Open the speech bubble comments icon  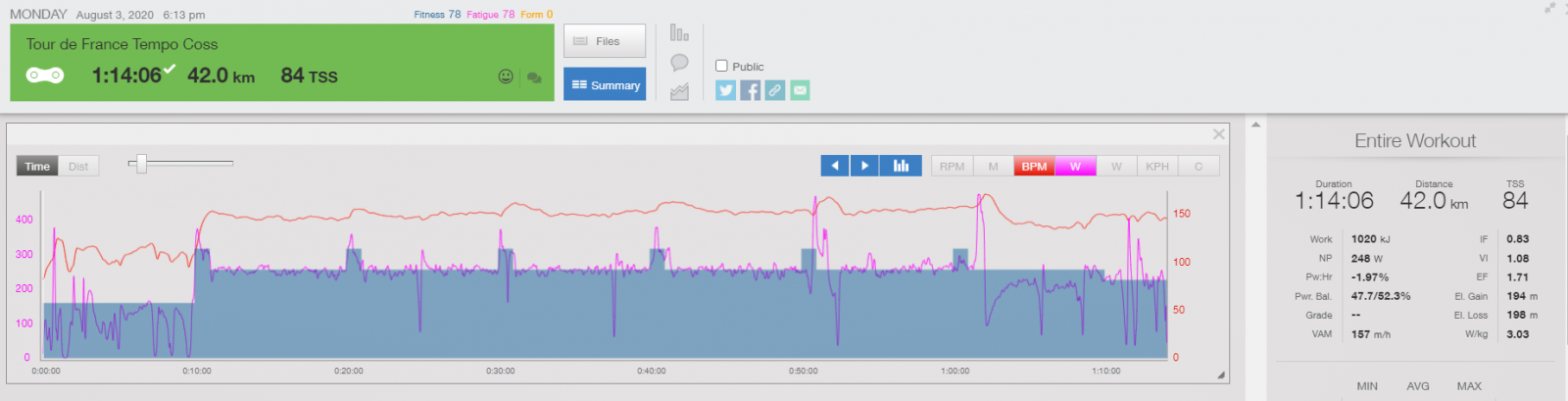(679, 63)
